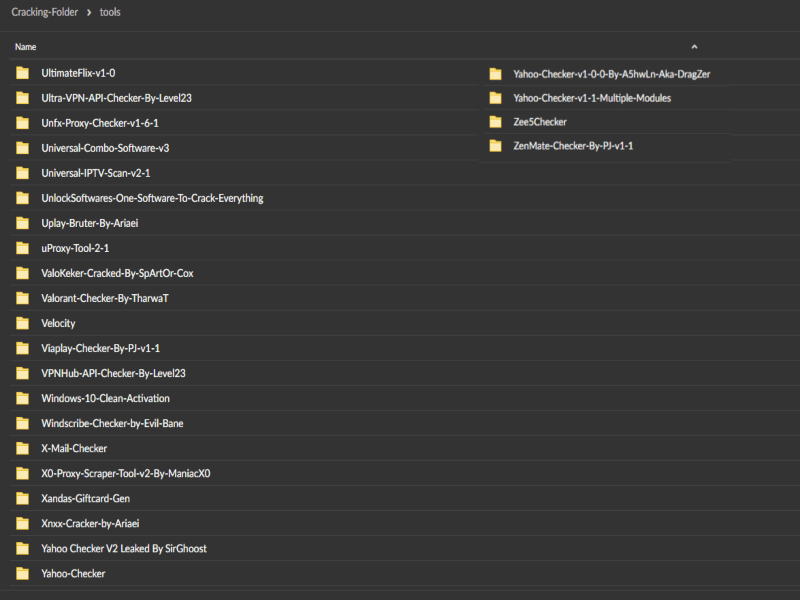800x600 pixels.
Task: Select the last Yahoo-Checker folder in left column
Action: 73,573
